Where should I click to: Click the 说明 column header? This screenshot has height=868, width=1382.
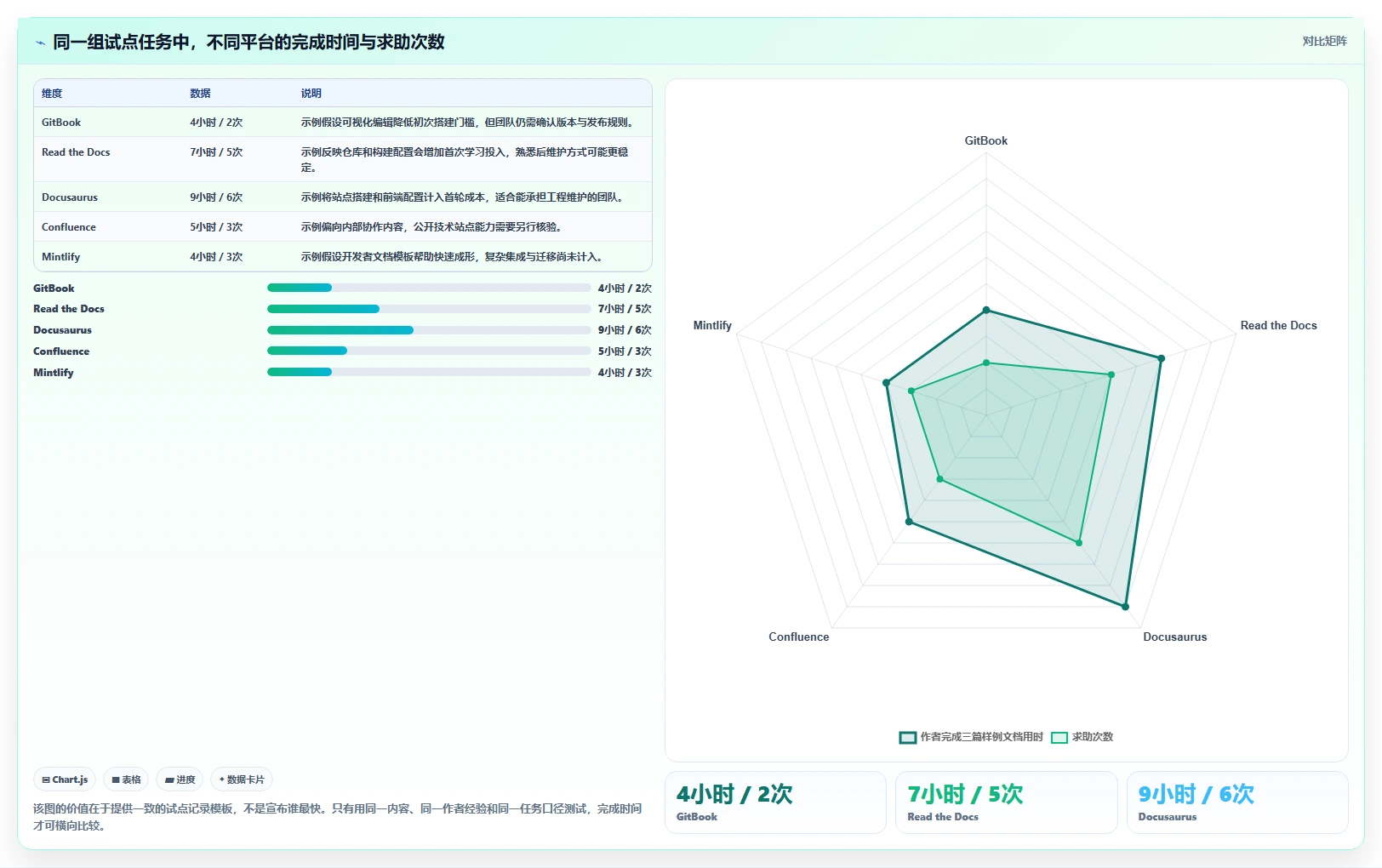pos(311,94)
